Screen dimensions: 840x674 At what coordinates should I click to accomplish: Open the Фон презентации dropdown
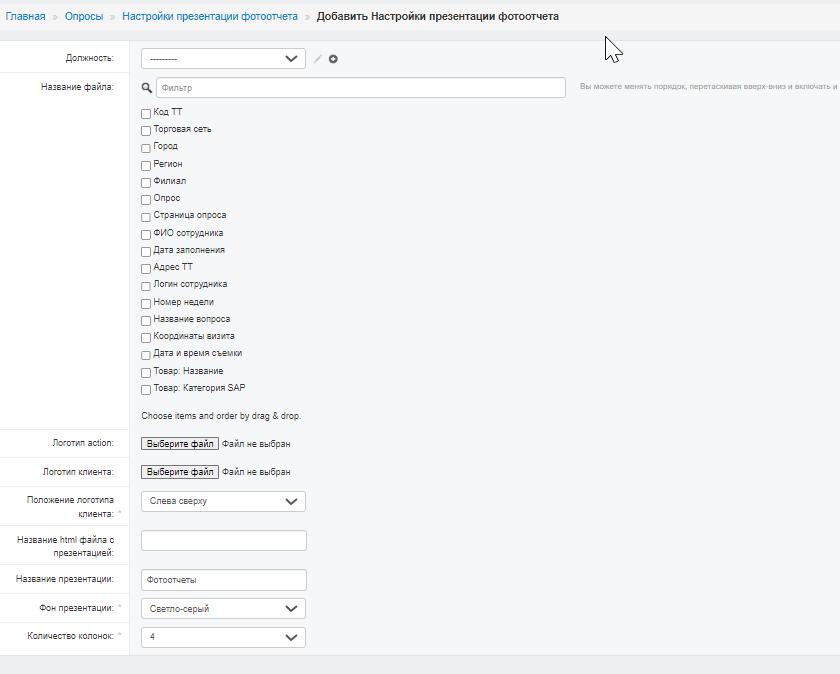223,609
